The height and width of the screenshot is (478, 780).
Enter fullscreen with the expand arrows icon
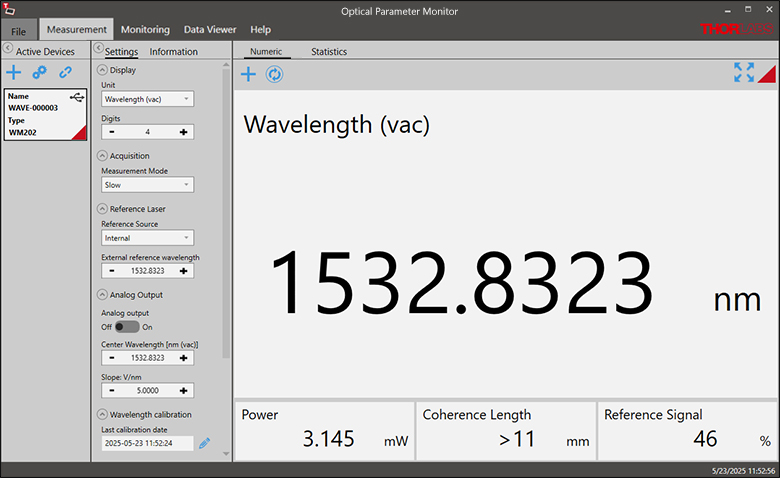pos(743,72)
